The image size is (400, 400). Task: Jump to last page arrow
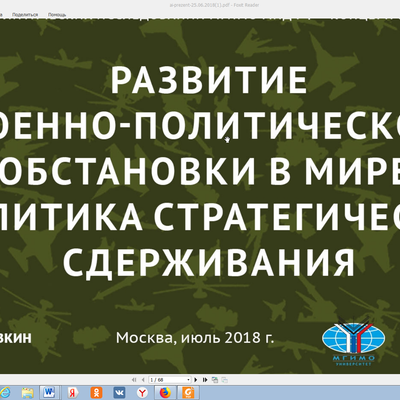[x=205, y=380]
